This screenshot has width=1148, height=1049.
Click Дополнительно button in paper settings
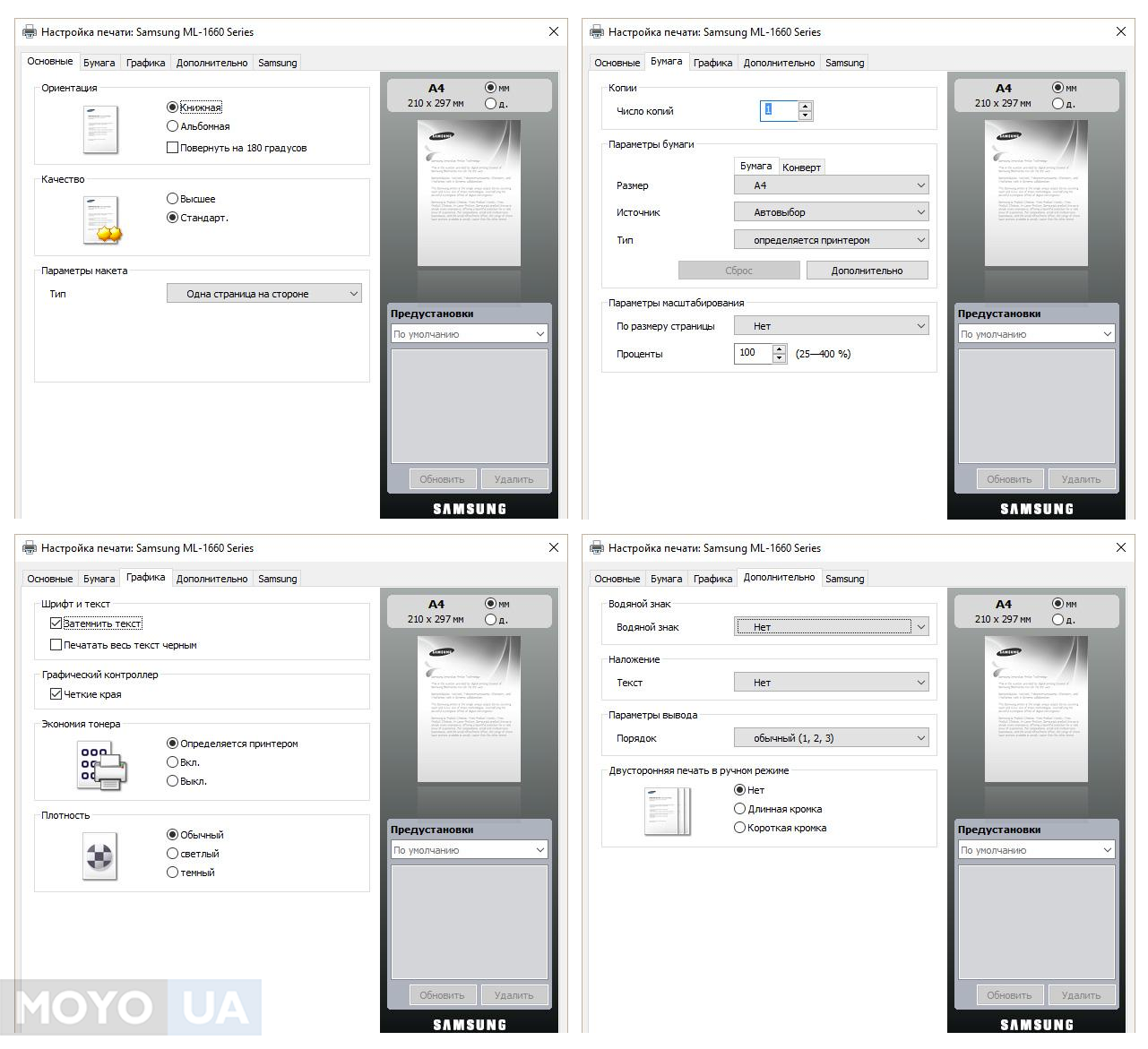pos(867,271)
